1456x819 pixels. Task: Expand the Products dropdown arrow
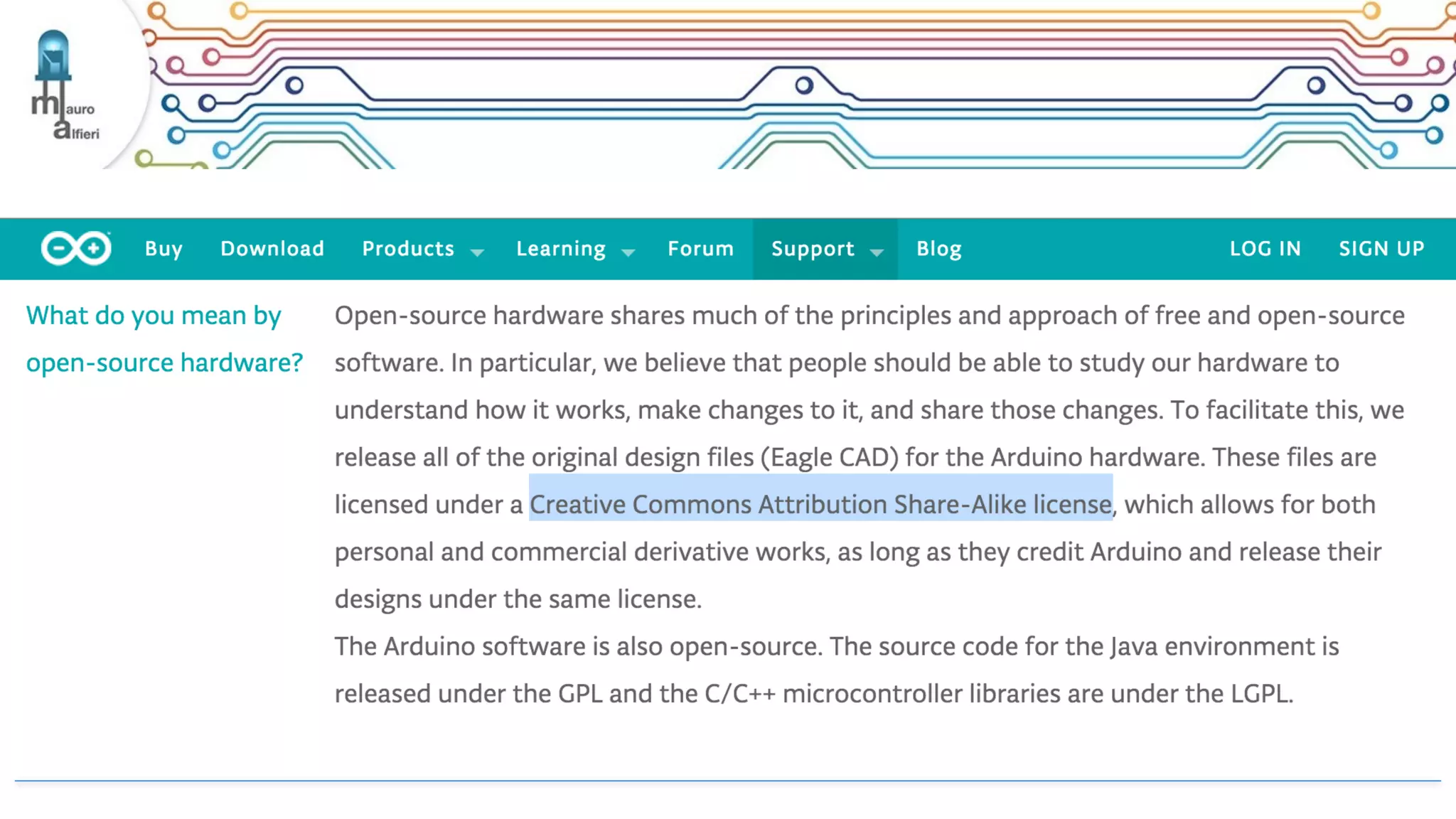pyautogui.click(x=478, y=252)
